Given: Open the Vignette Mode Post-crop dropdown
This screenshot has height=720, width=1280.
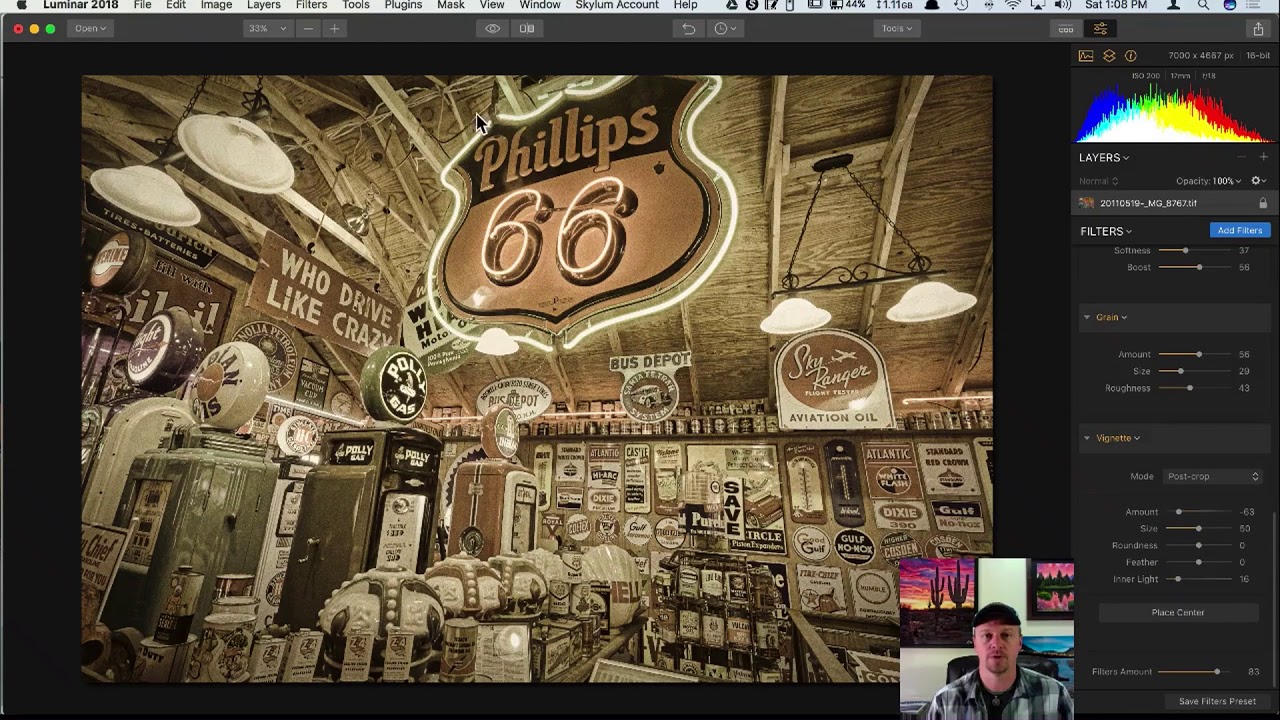Looking at the screenshot, I should (x=1212, y=476).
